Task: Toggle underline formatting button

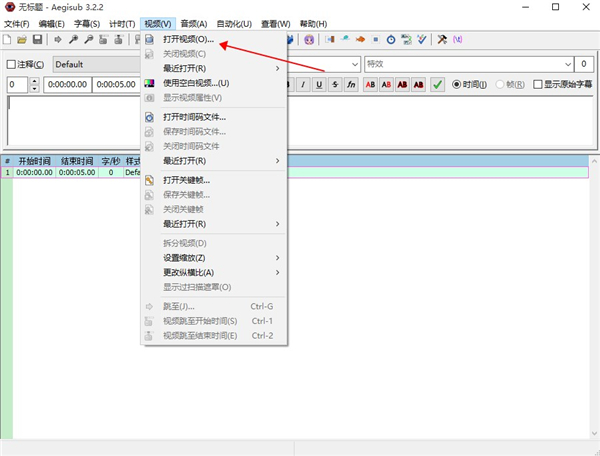Action: [x=319, y=84]
